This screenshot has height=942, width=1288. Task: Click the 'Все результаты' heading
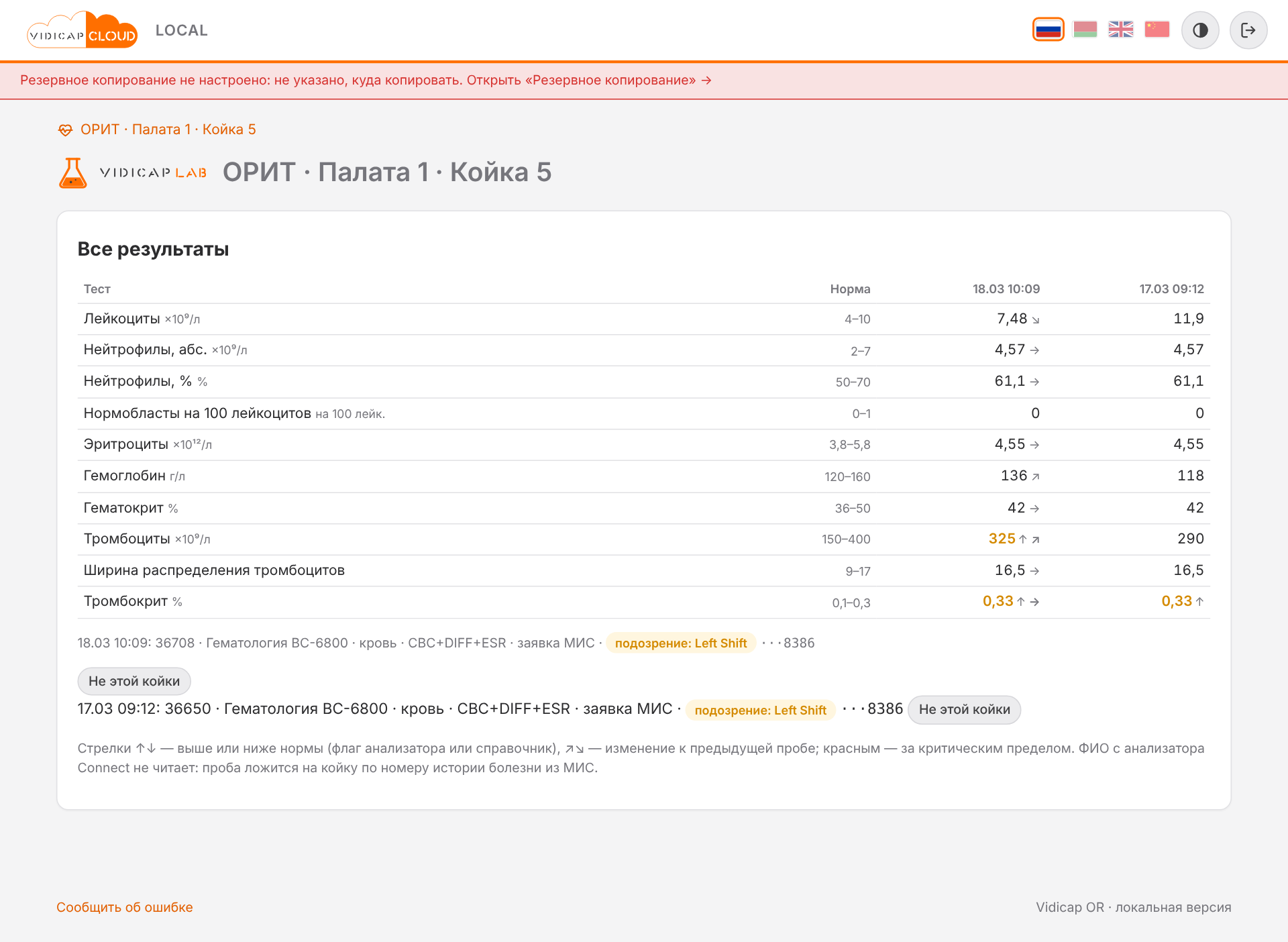point(153,249)
